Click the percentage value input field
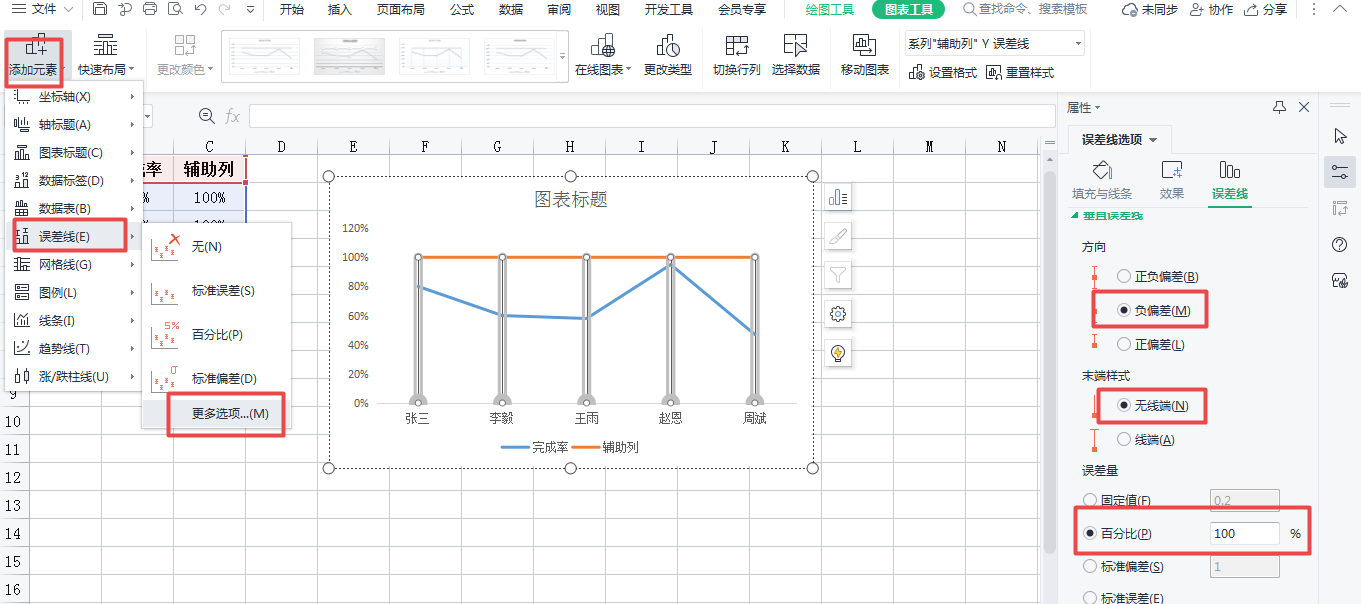Screen dimensions: 1361x604 point(1245,534)
